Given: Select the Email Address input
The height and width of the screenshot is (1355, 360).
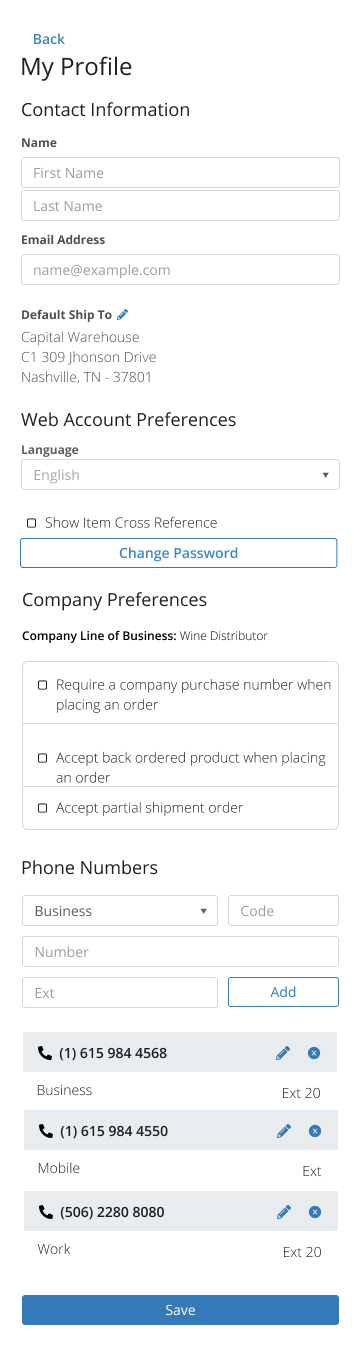Looking at the screenshot, I should tap(180, 270).
